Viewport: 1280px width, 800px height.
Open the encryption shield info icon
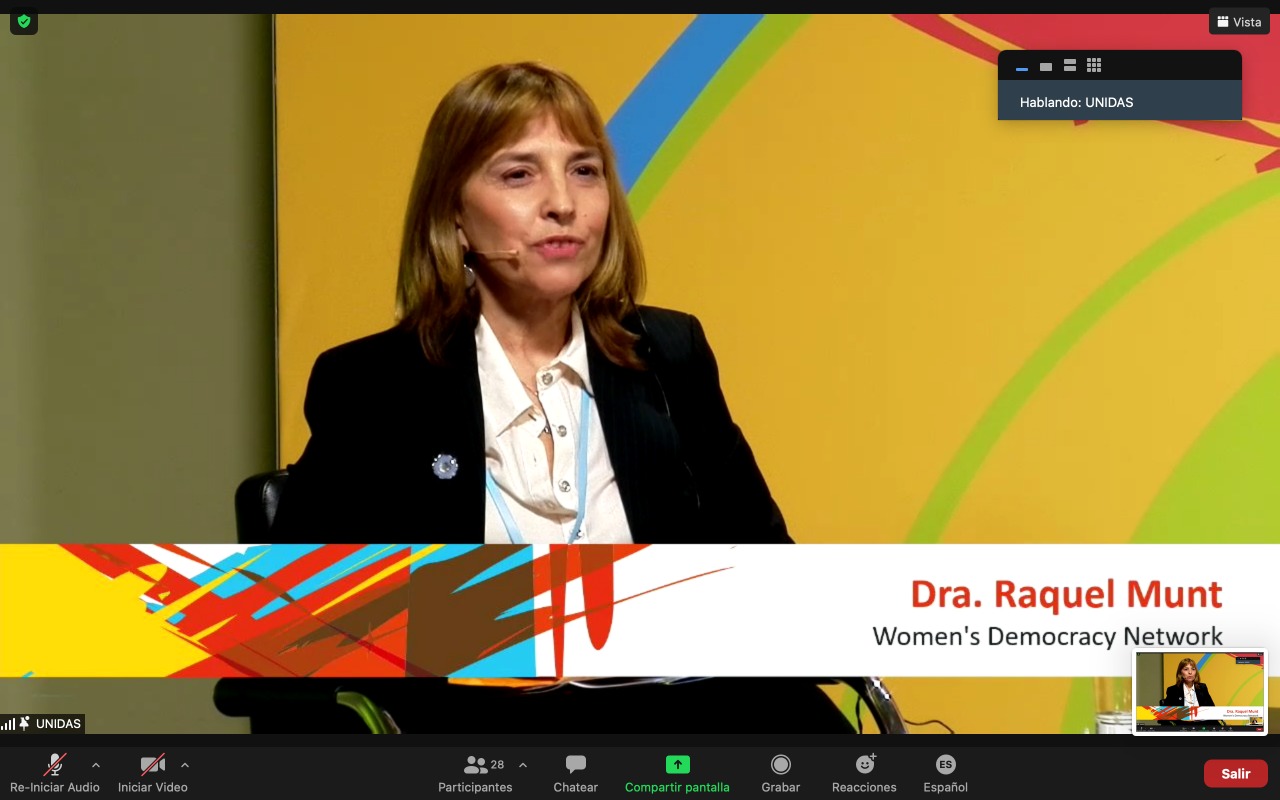pos(24,21)
